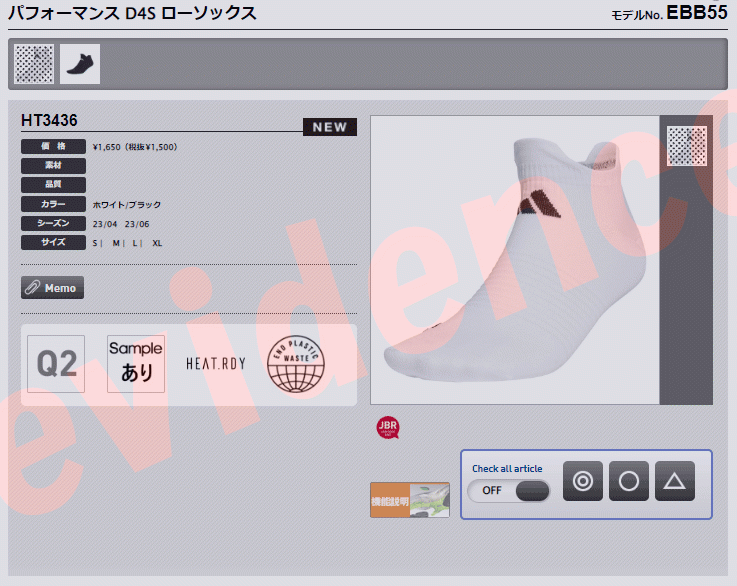This screenshot has width=737, height=586.
Task: Click the double-circle rating button
Action: (x=583, y=481)
